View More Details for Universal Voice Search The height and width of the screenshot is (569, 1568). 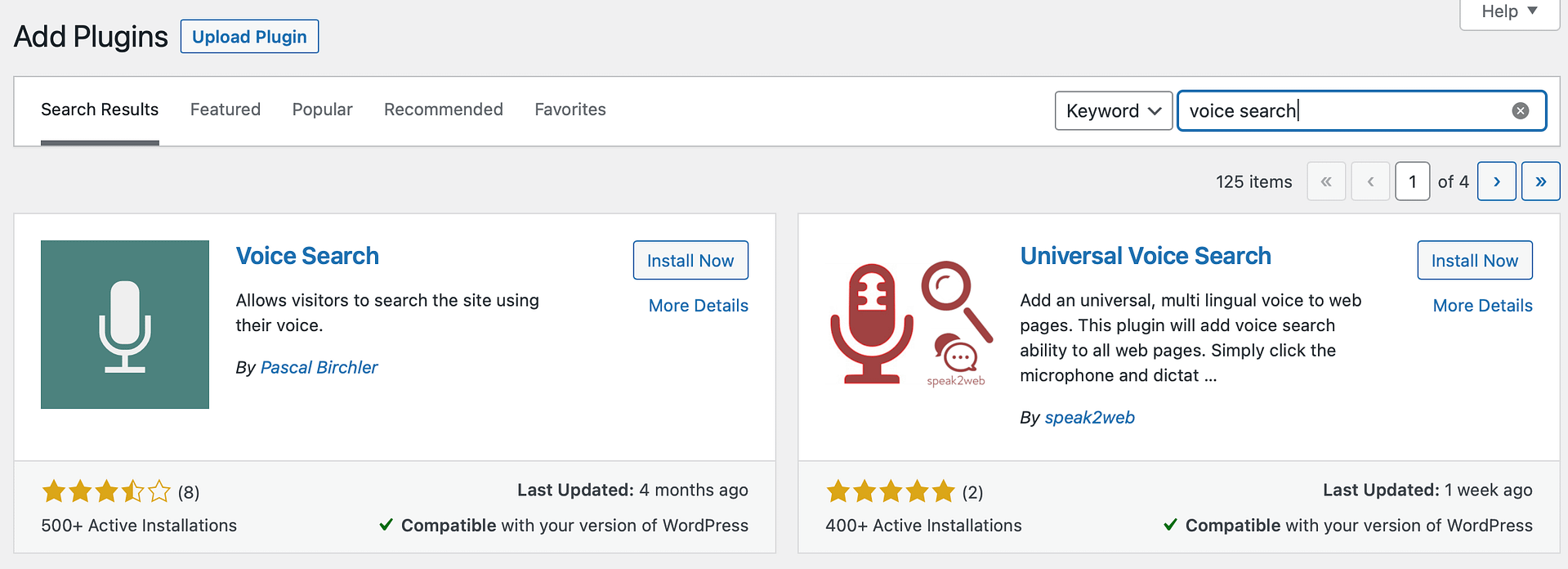[x=1483, y=306]
